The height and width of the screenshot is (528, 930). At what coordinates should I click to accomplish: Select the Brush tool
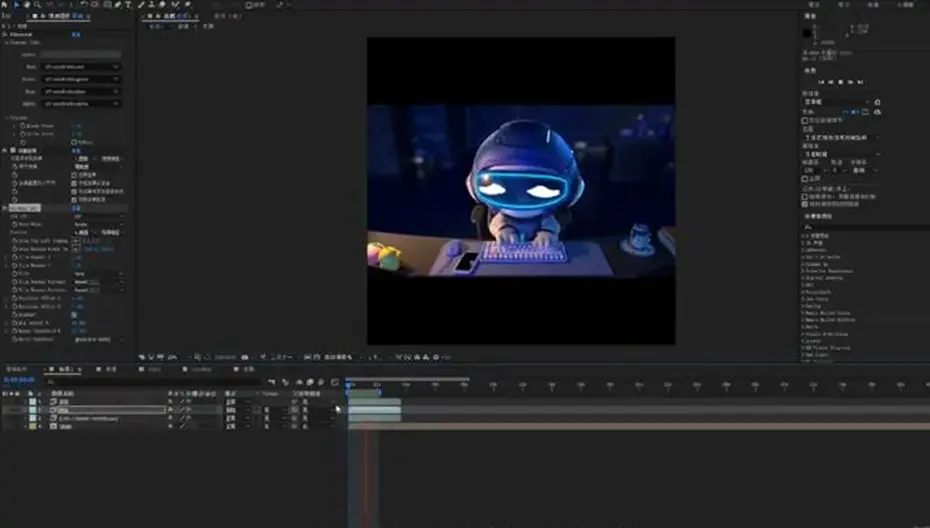(142, 5)
